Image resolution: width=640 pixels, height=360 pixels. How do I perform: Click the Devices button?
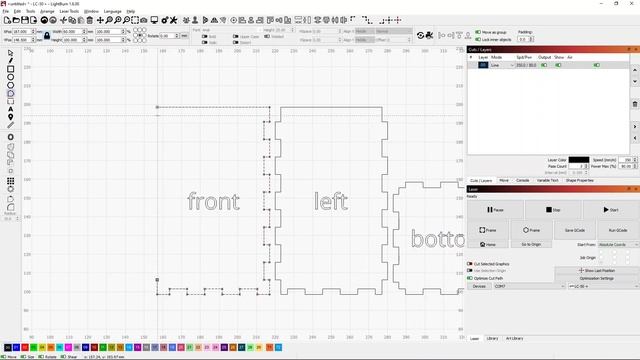(x=479, y=287)
